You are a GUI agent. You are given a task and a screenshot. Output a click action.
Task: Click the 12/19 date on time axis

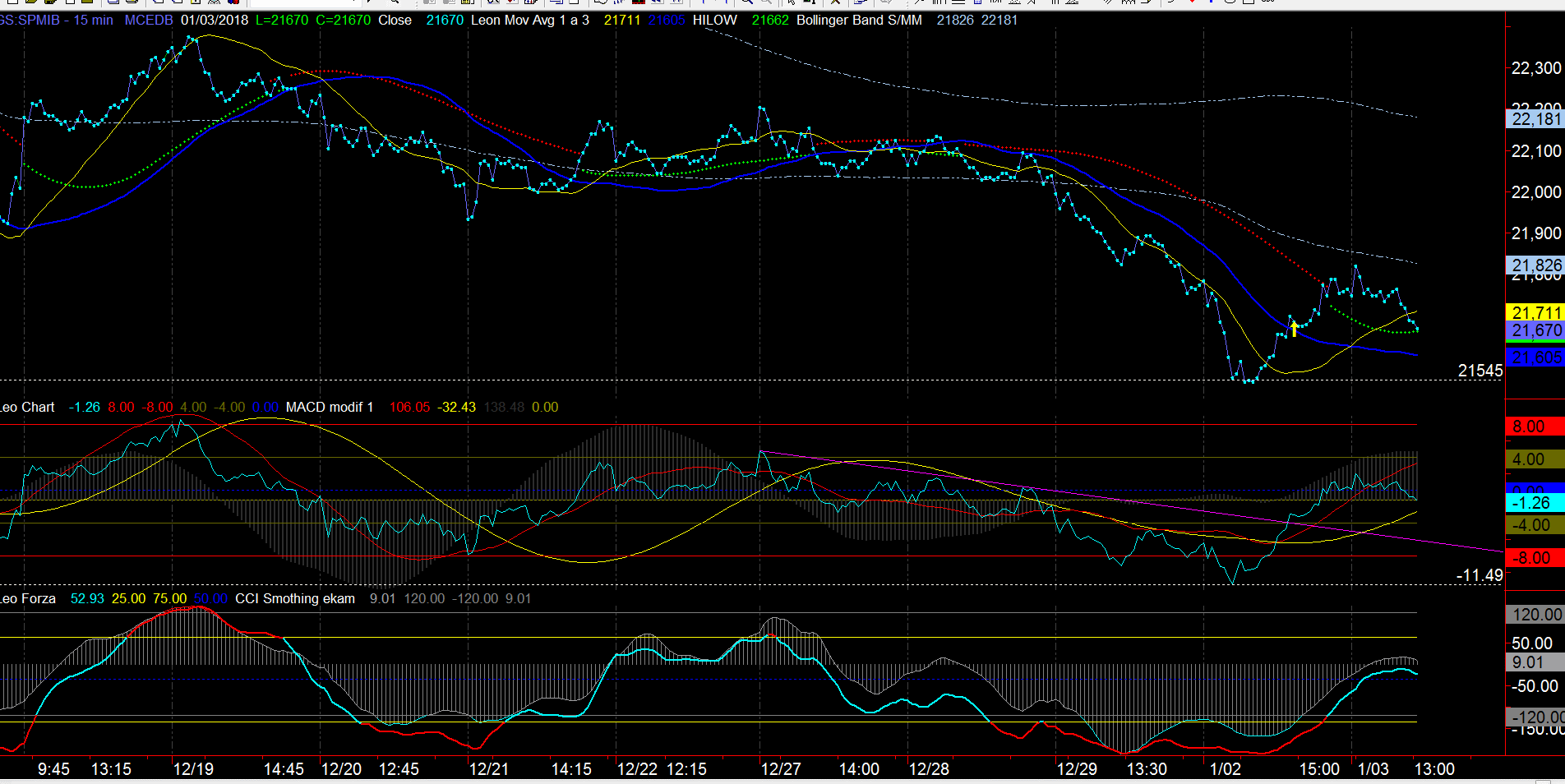(x=193, y=769)
